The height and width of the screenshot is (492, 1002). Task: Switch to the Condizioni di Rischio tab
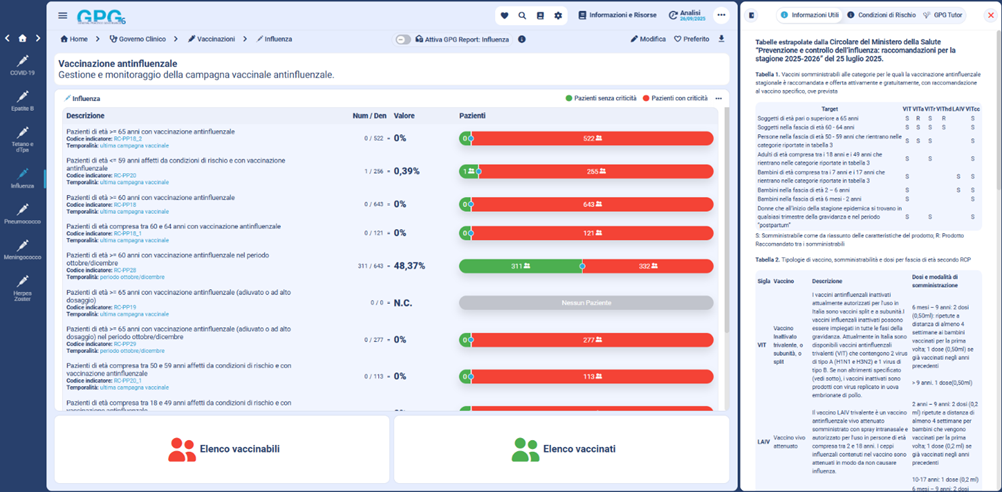[880, 16]
